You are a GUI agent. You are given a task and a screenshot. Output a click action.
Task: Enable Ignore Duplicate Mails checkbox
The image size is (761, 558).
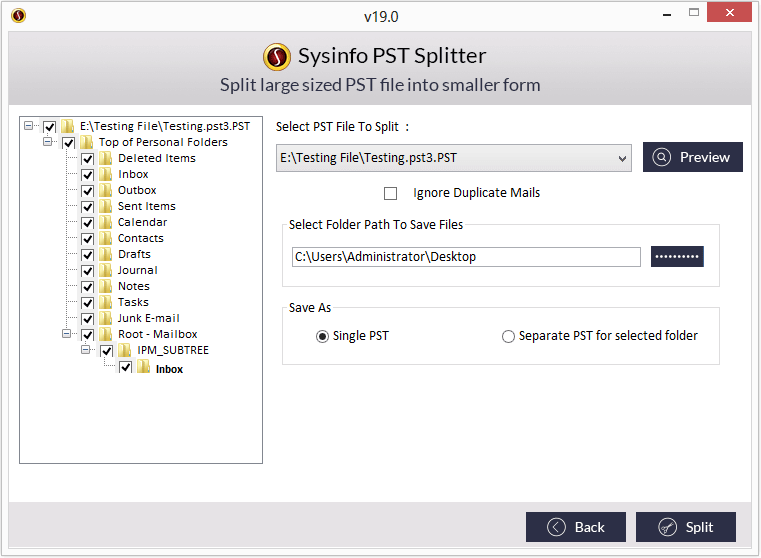(x=390, y=194)
